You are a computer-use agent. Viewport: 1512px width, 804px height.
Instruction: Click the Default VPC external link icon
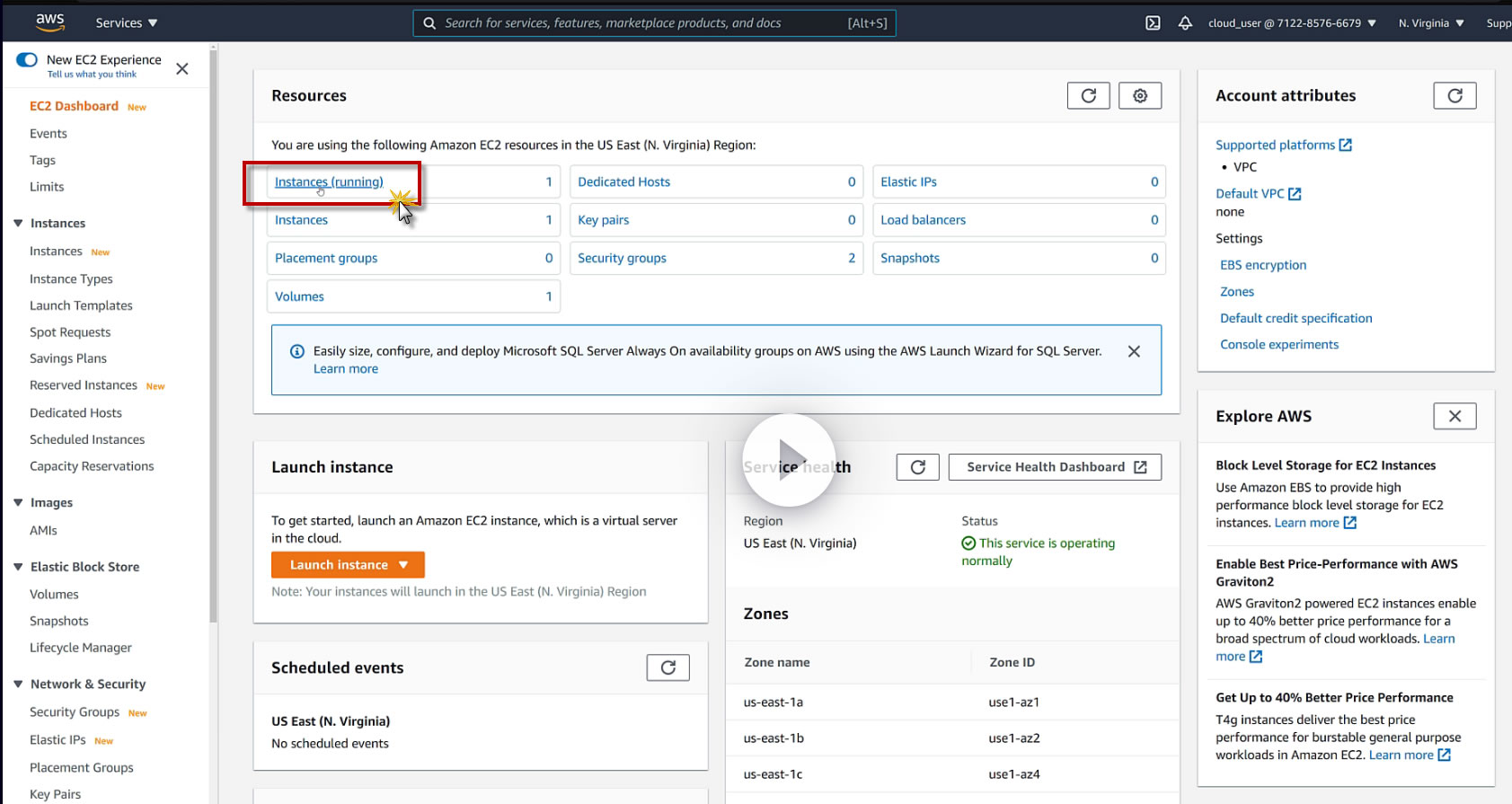tap(1295, 194)
